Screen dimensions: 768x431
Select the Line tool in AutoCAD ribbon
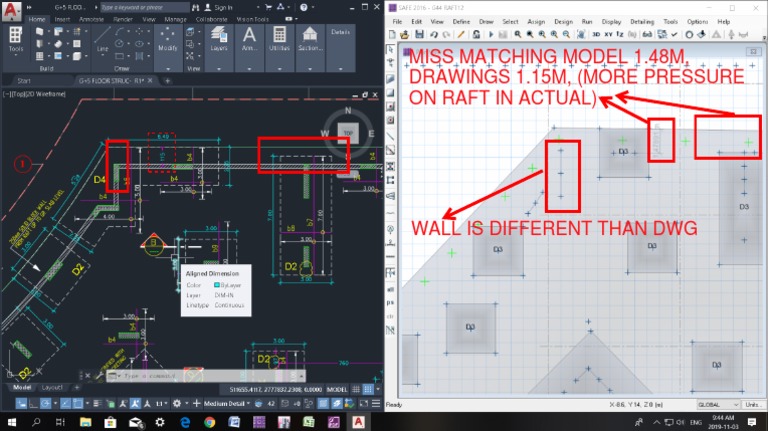coord(102,39)
